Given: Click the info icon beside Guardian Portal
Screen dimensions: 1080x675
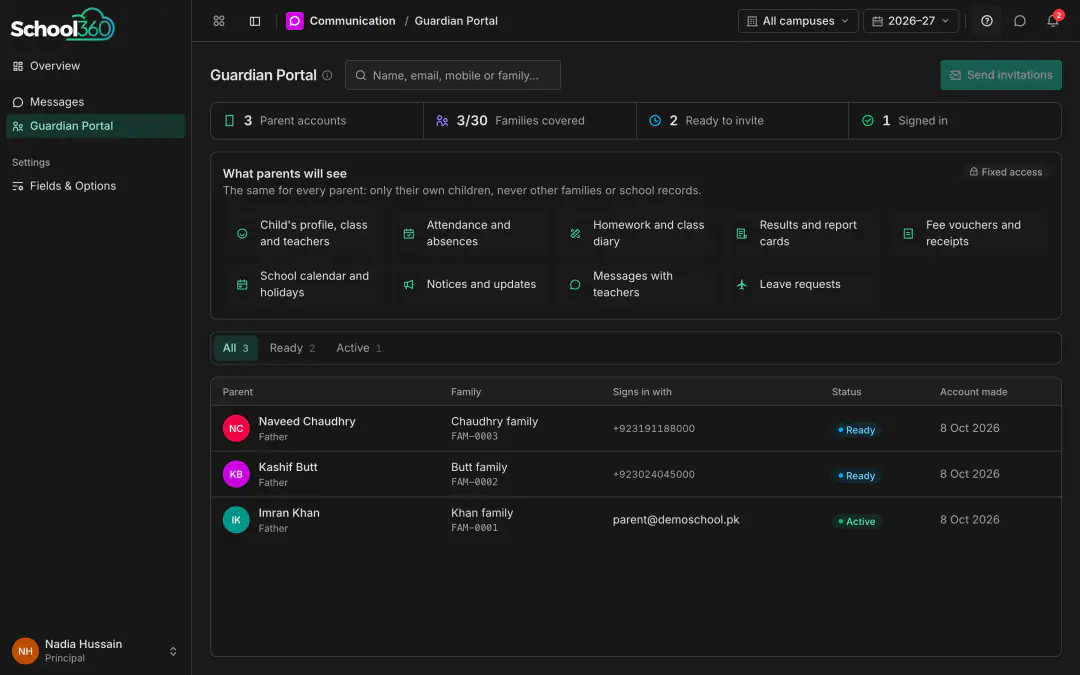Looking at the screenshot, I should click(x=327, y=75).
